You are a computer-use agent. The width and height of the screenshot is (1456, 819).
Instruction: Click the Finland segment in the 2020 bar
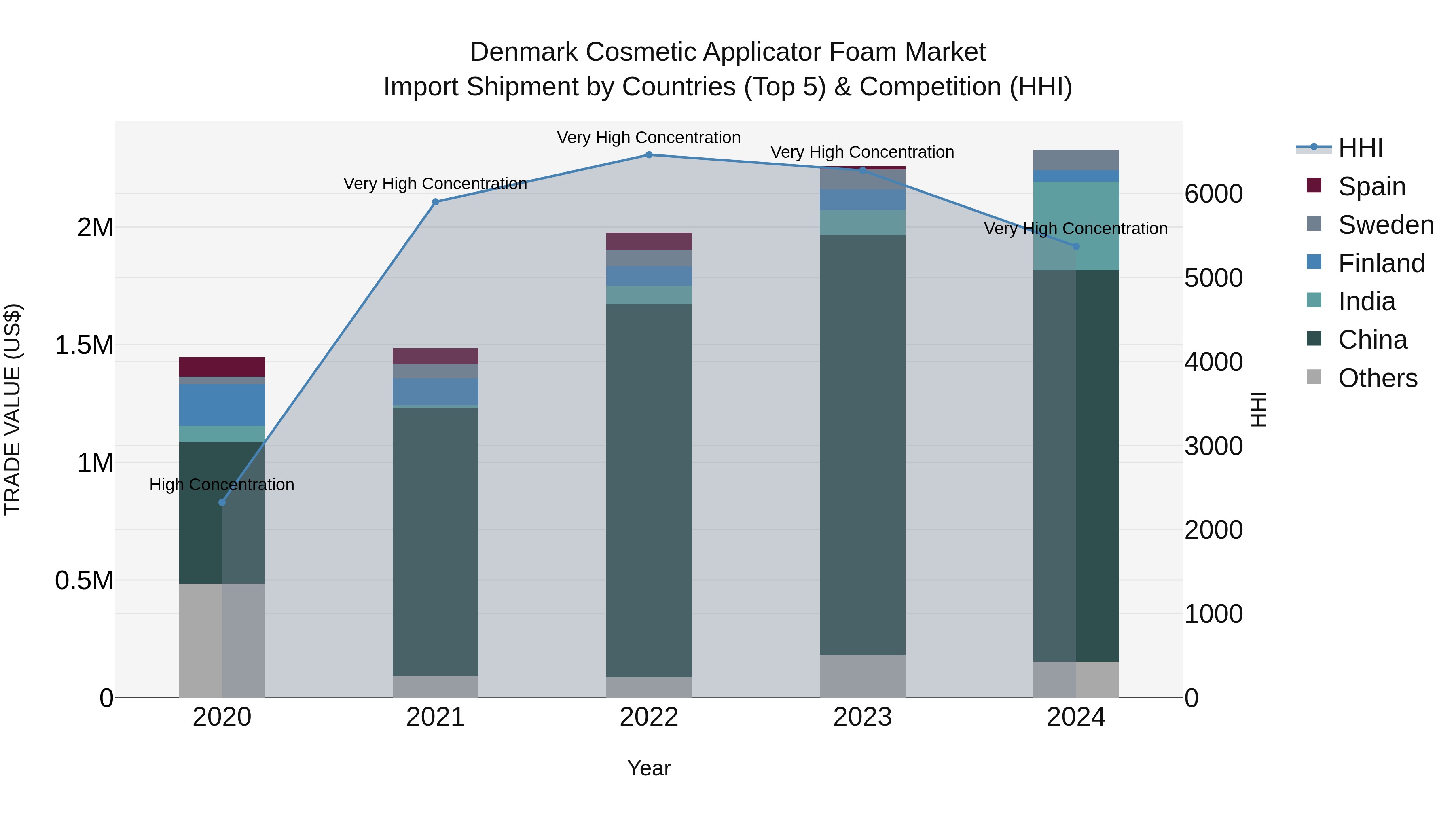coord(222,405)
